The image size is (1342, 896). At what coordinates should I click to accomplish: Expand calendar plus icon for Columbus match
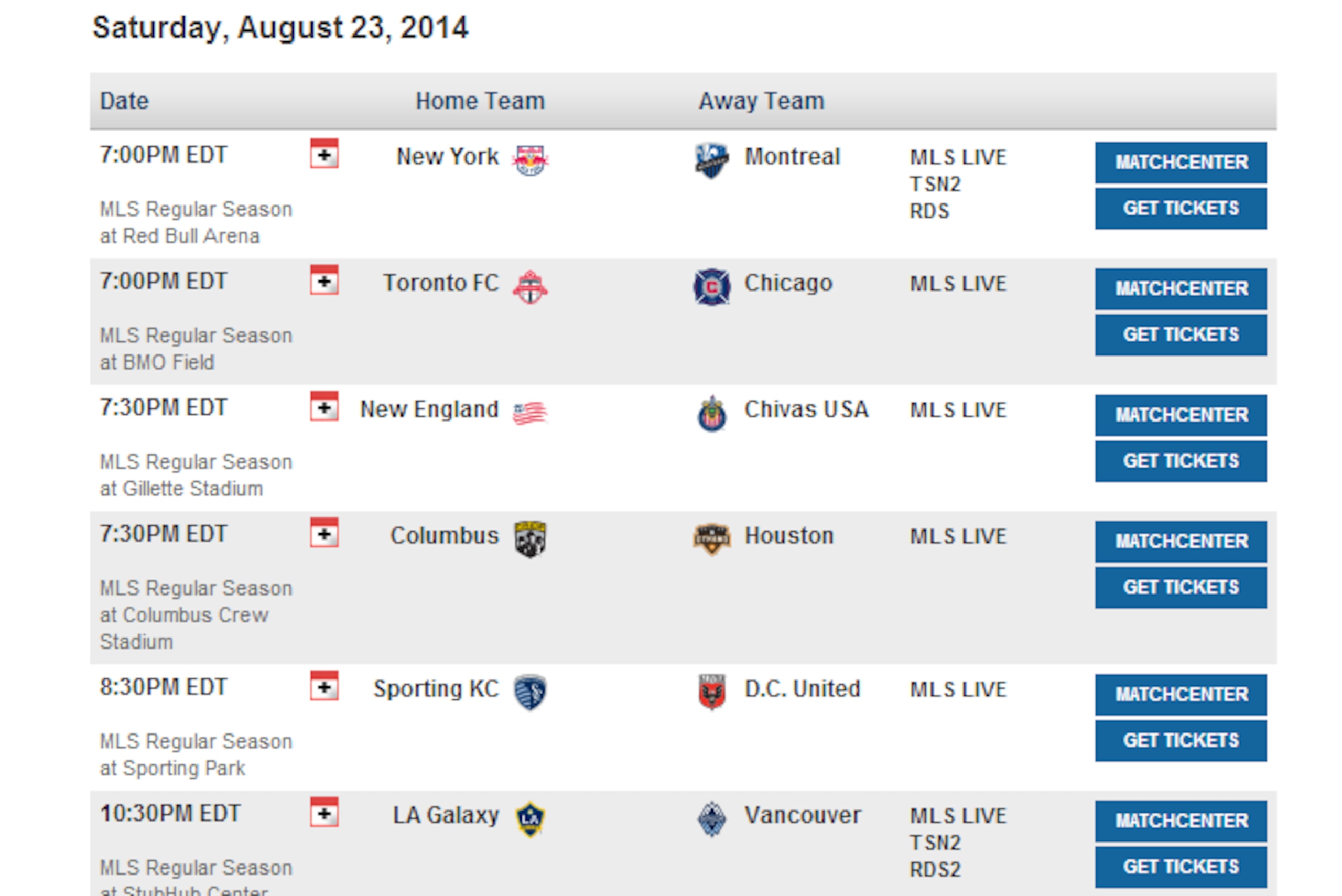(x=324, y=533)
